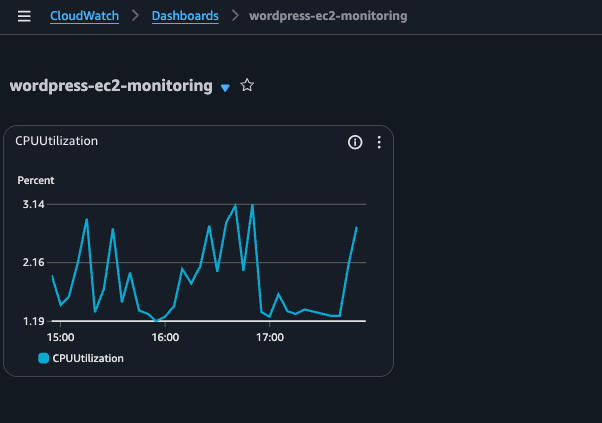This screenshot has height=423, width=602.
Task: Click the first breadcrumb chevron after CloudWatch
Action: (136, 17)
